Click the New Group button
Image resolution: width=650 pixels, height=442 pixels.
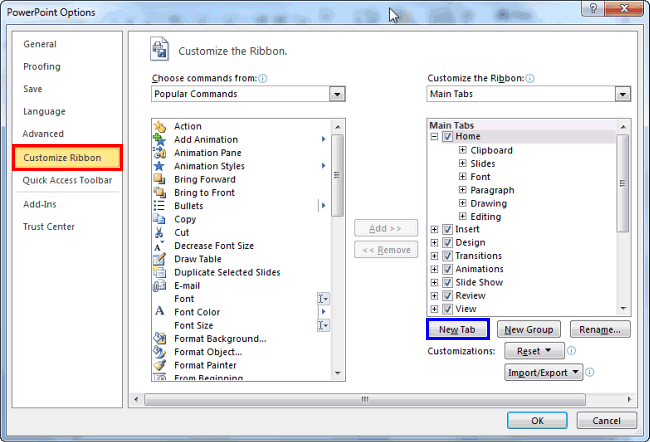pyautogui.click(x=529, y=330)
